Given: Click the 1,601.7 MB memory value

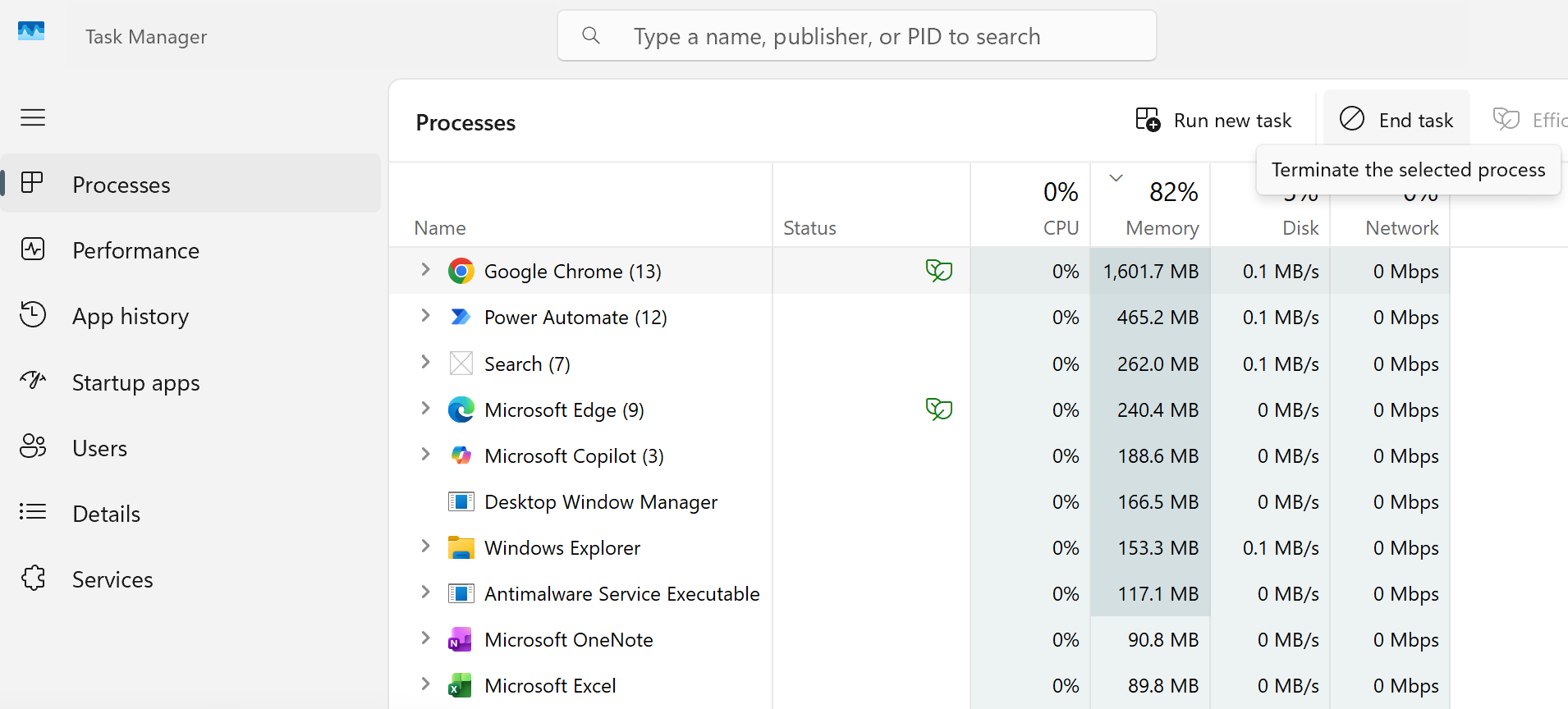Looking at the screenshot, I should pyautogui.click(x=1151, y=271).
